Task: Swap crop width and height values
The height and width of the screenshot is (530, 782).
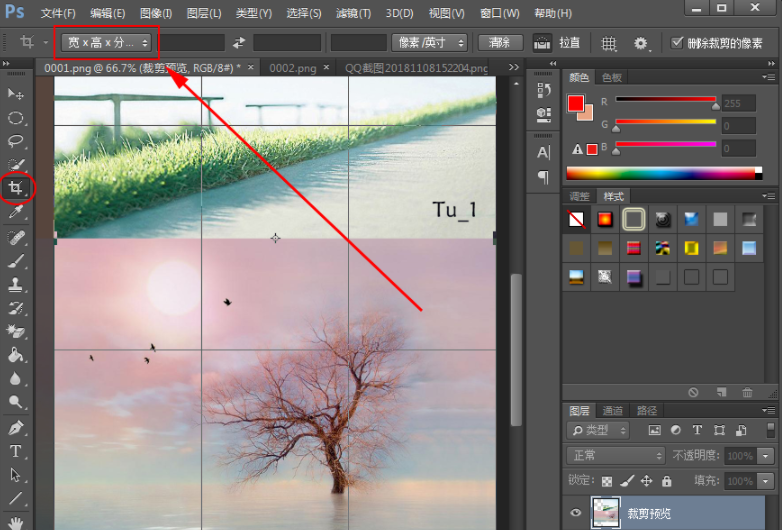Action: click(238, 43)
